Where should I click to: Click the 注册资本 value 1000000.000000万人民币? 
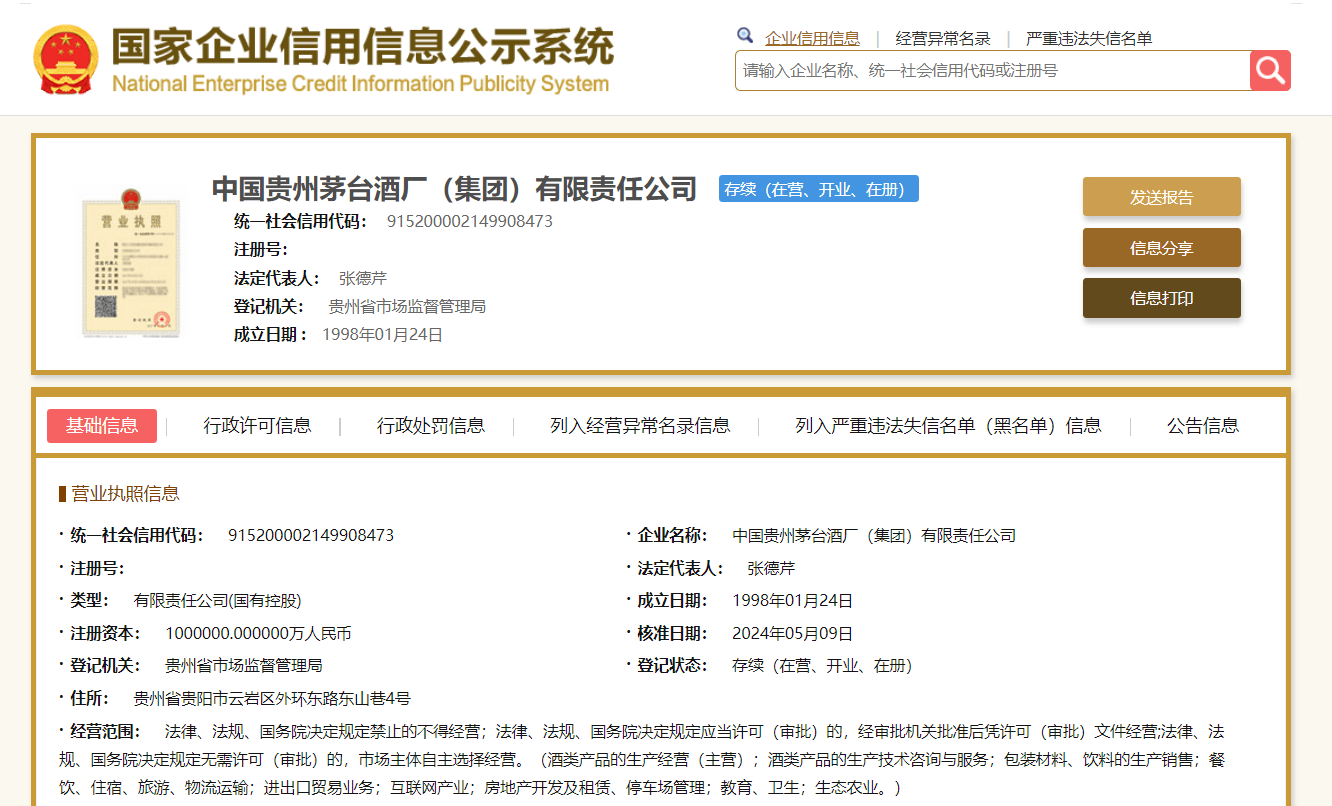[x=258, y=633]
